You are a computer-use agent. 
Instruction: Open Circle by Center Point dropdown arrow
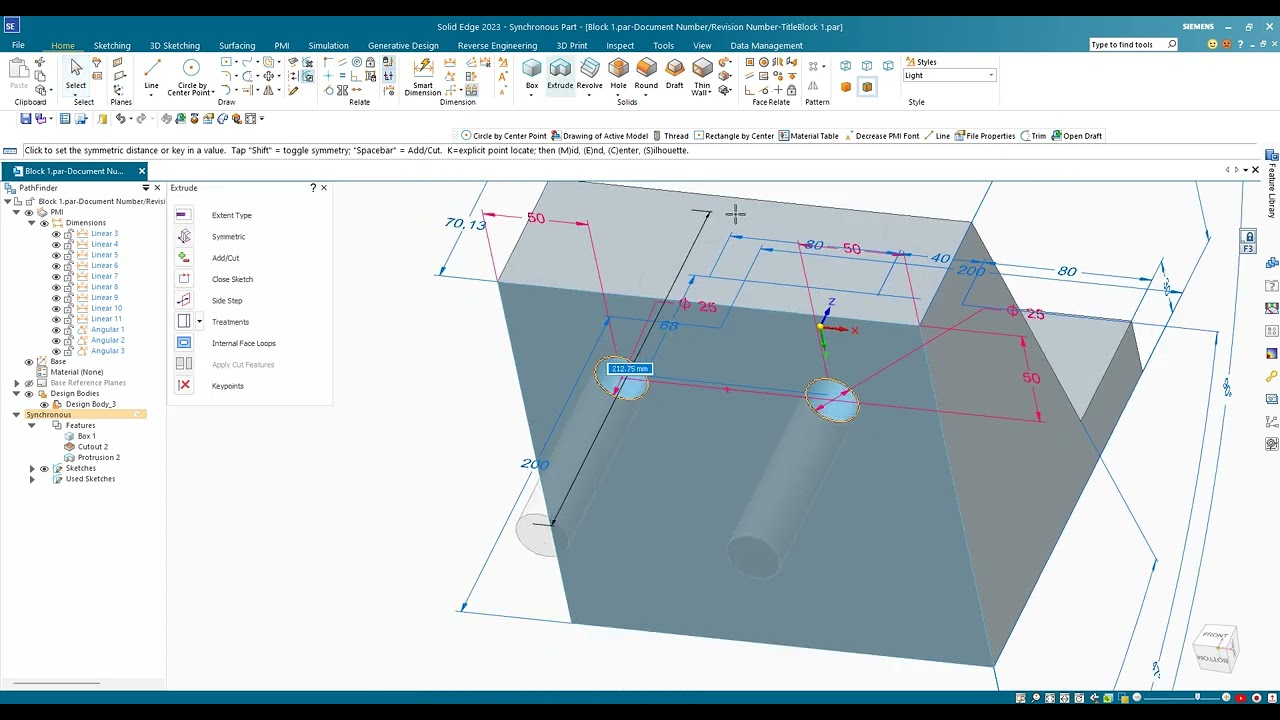(x=212, y=92)
